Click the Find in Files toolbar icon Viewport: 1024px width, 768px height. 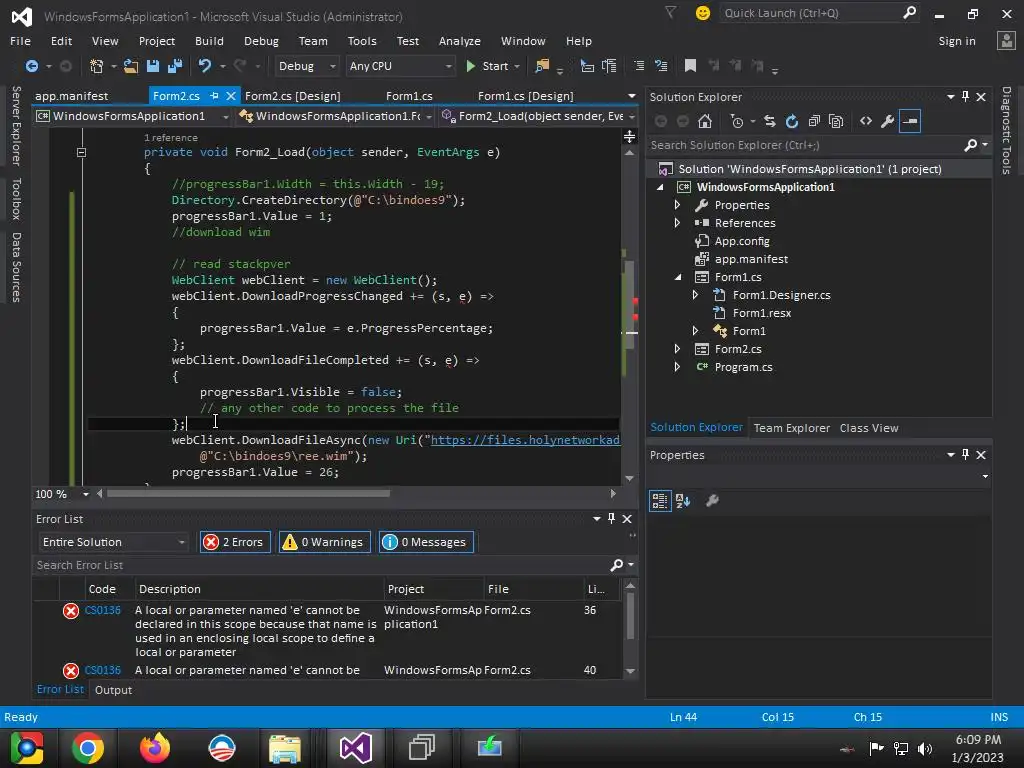(542, 66)
